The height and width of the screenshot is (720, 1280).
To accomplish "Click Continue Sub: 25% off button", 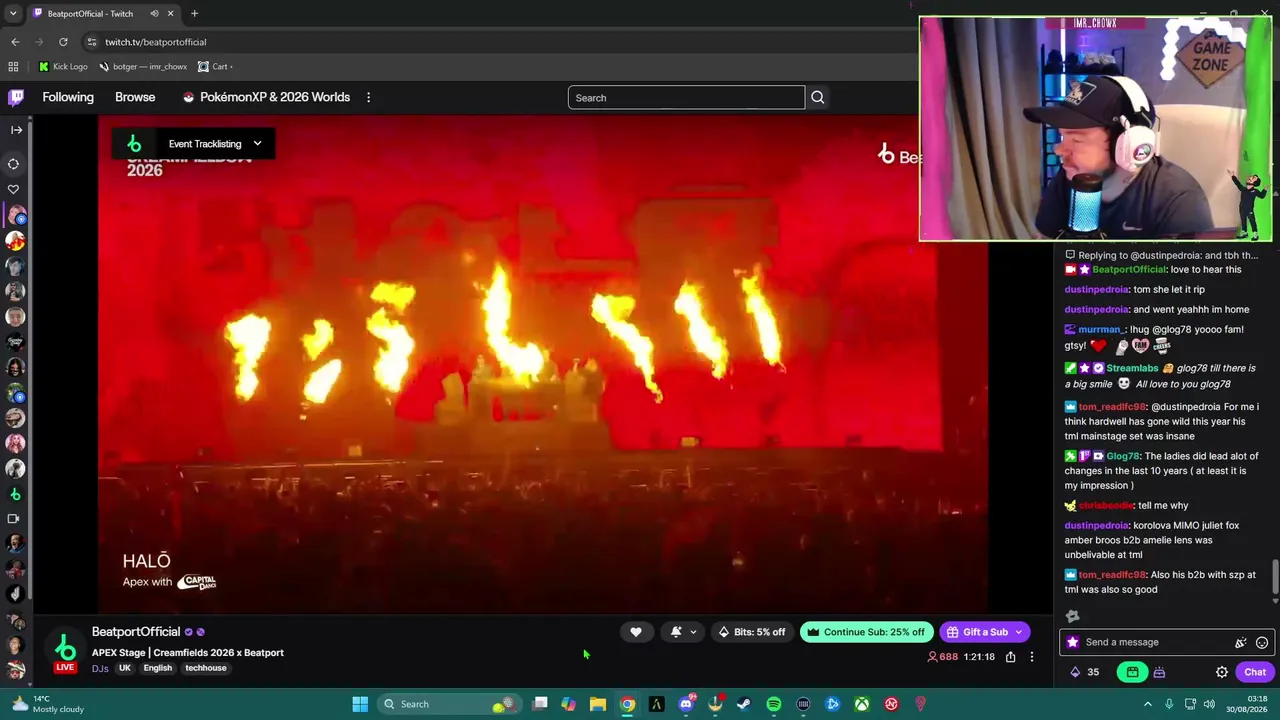I will [866, 632].
